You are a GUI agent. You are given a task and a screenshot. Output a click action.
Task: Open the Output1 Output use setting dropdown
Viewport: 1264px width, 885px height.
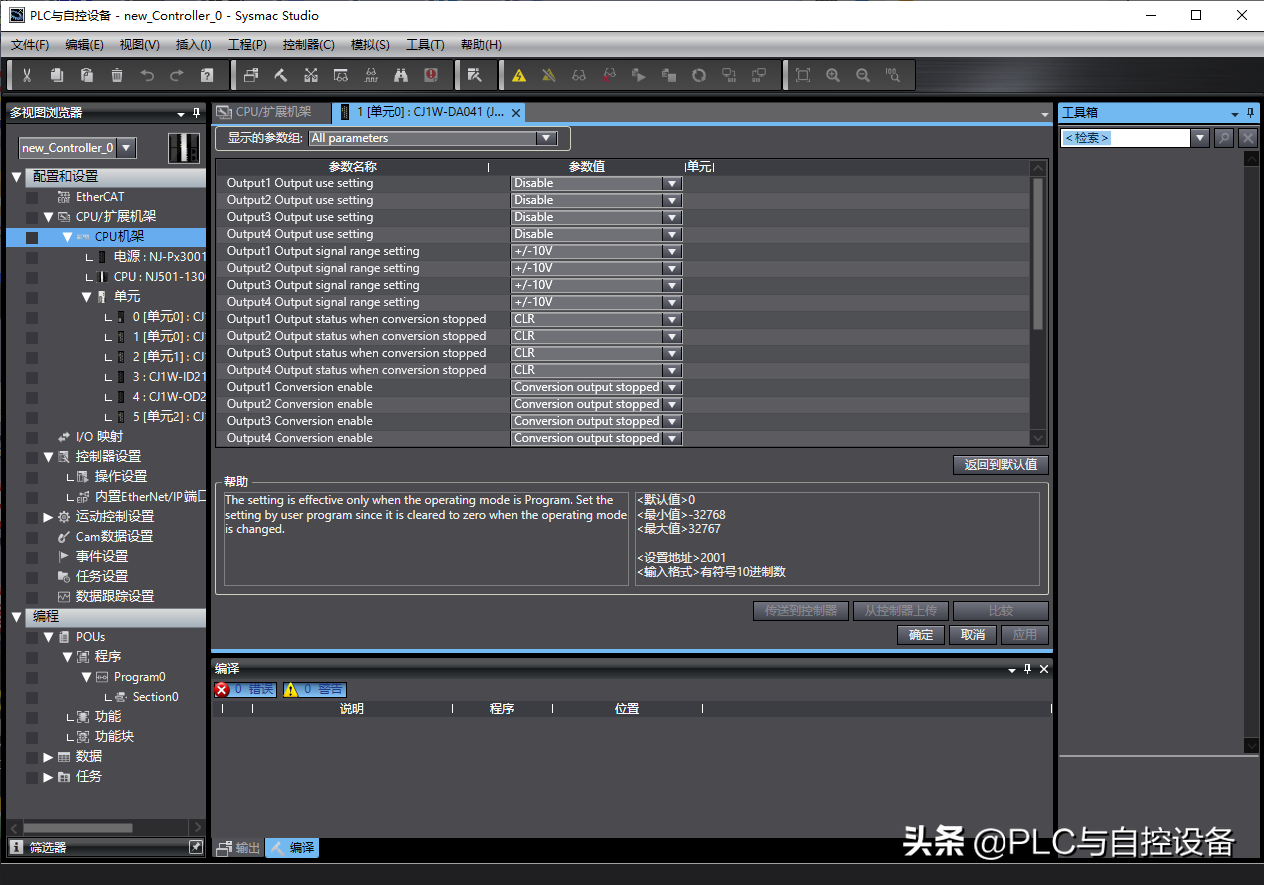(x=672, y=183)
